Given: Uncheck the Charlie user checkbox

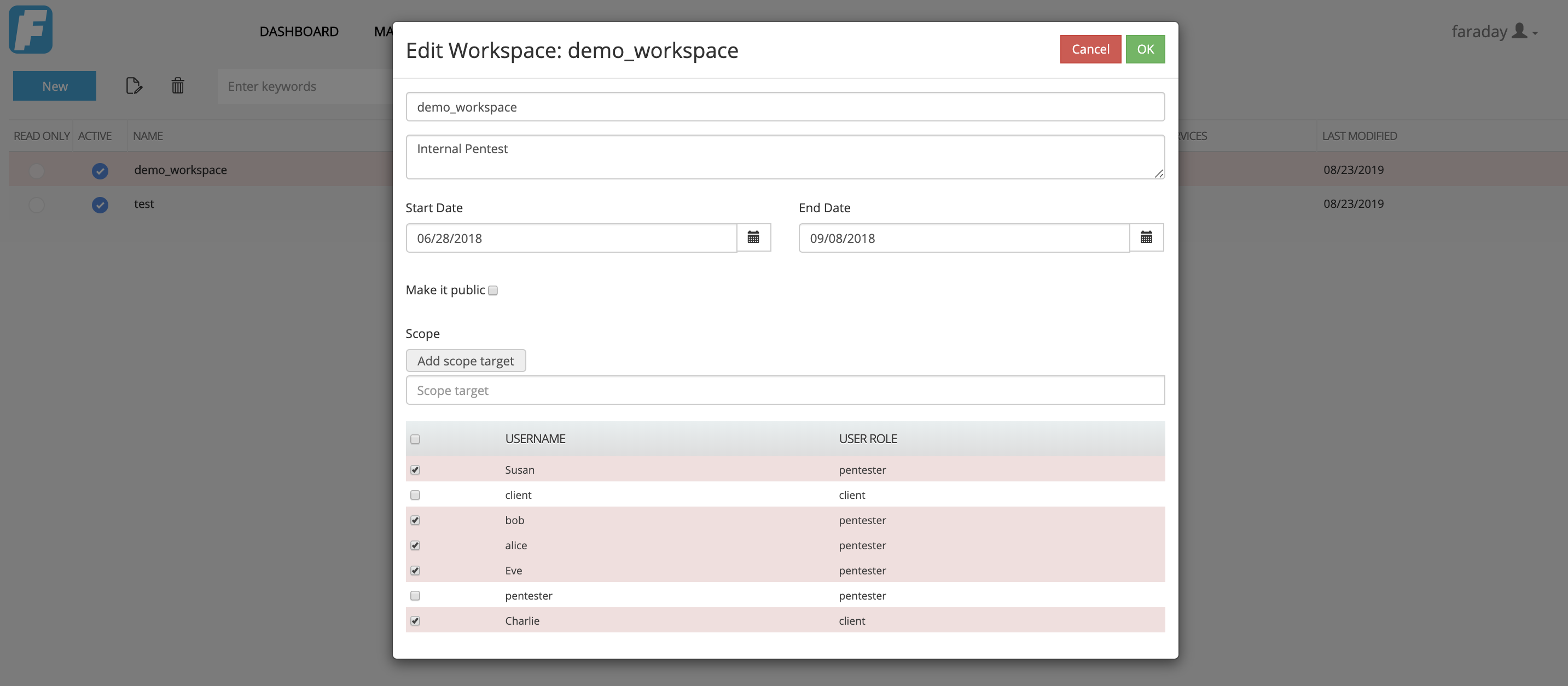Looking at the screenshot, I should pyautogui.click(x=415, y=620).
